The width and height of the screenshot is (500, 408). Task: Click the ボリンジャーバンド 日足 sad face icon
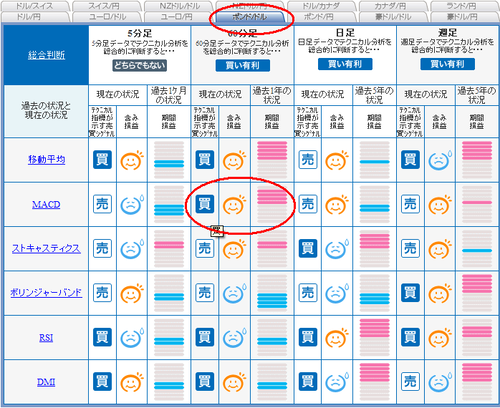(x=337, y=293)
